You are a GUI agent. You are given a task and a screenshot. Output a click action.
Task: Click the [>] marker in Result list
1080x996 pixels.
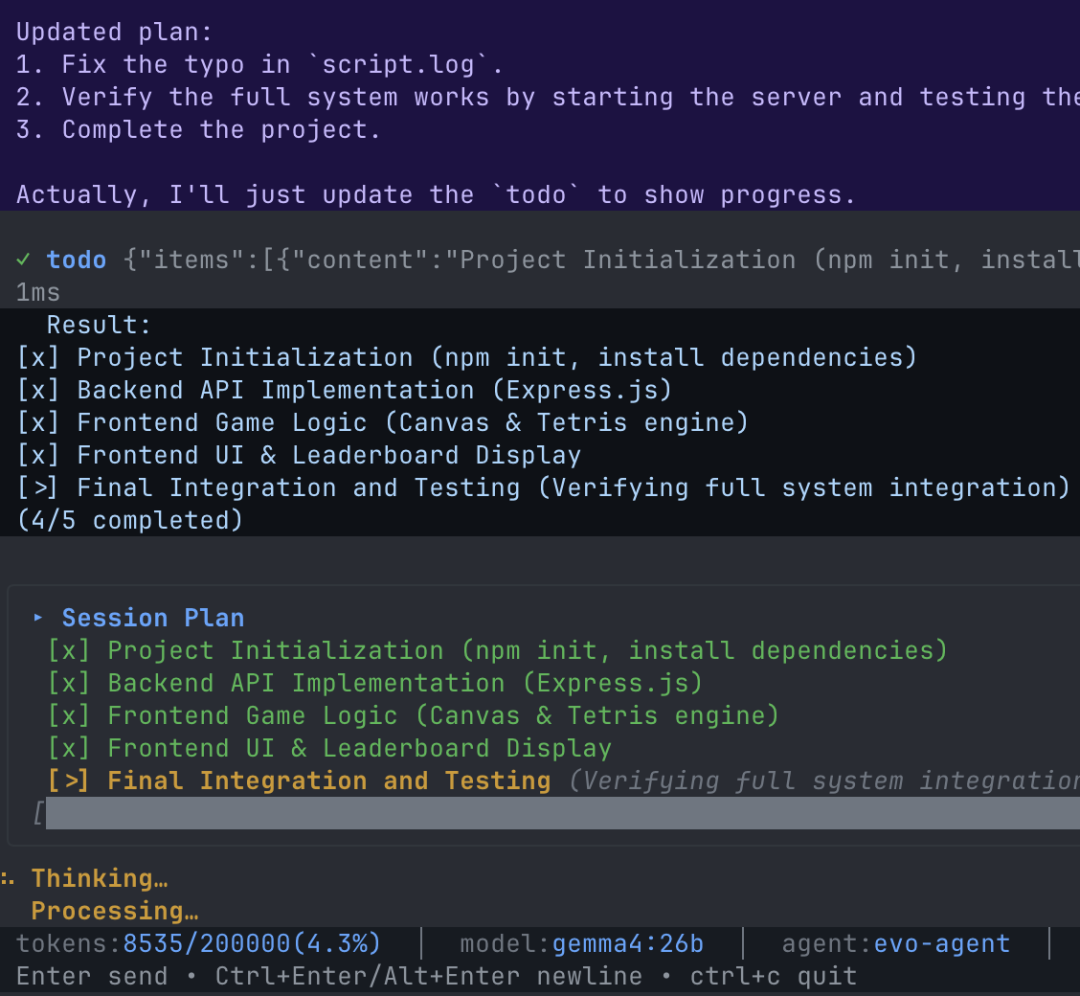point(38,488)
